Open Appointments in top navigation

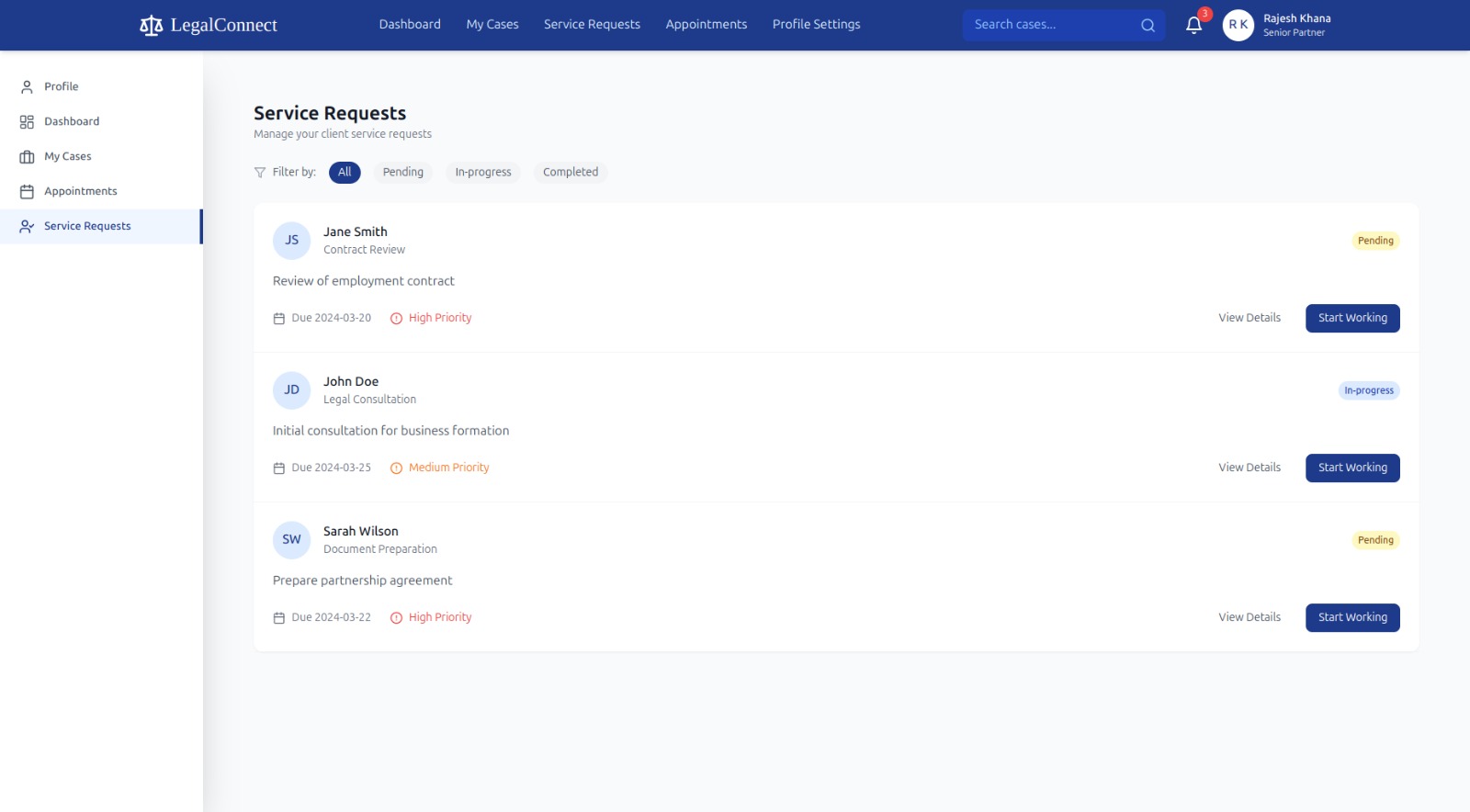(707, 25)
